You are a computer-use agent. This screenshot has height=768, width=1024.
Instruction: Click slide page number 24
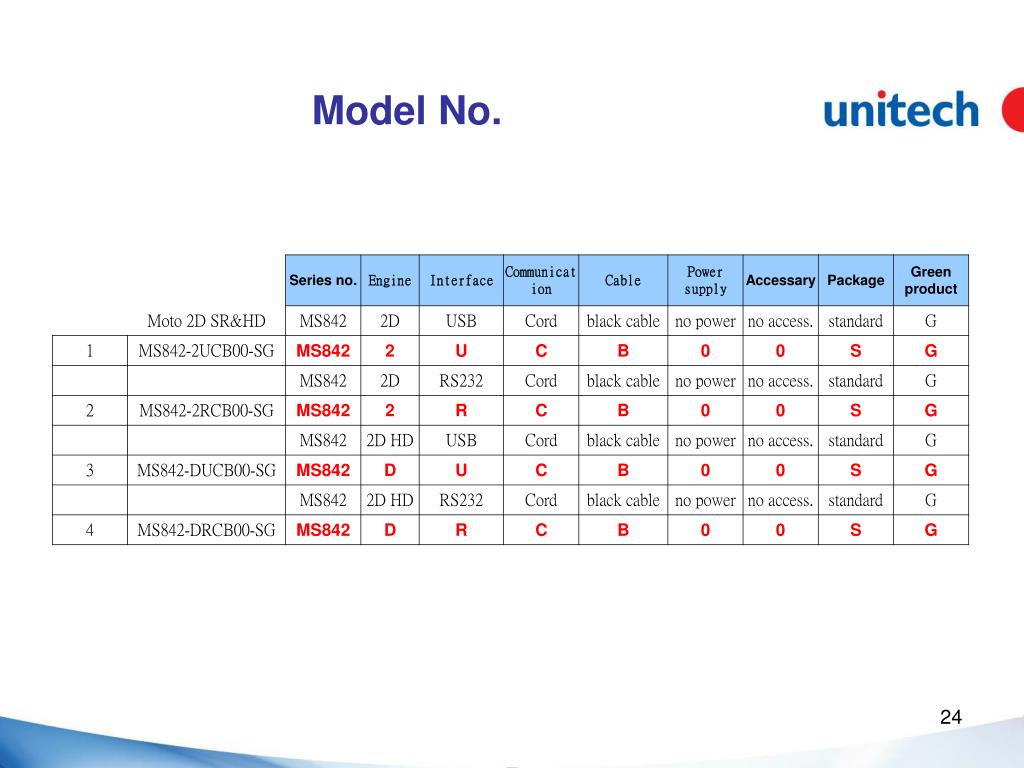(951, 717)
